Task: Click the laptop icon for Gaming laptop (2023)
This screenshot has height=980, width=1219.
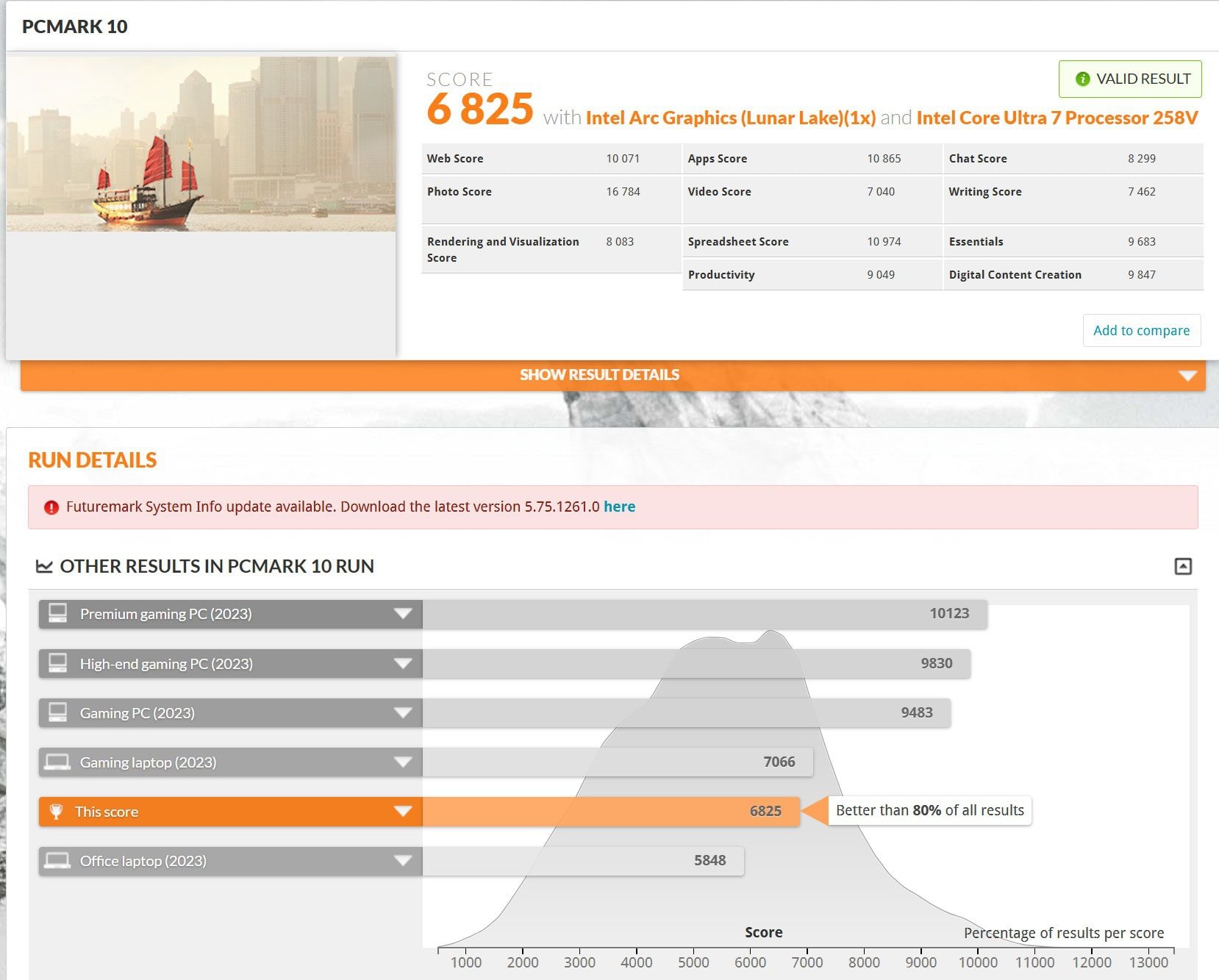Action: 57,762
